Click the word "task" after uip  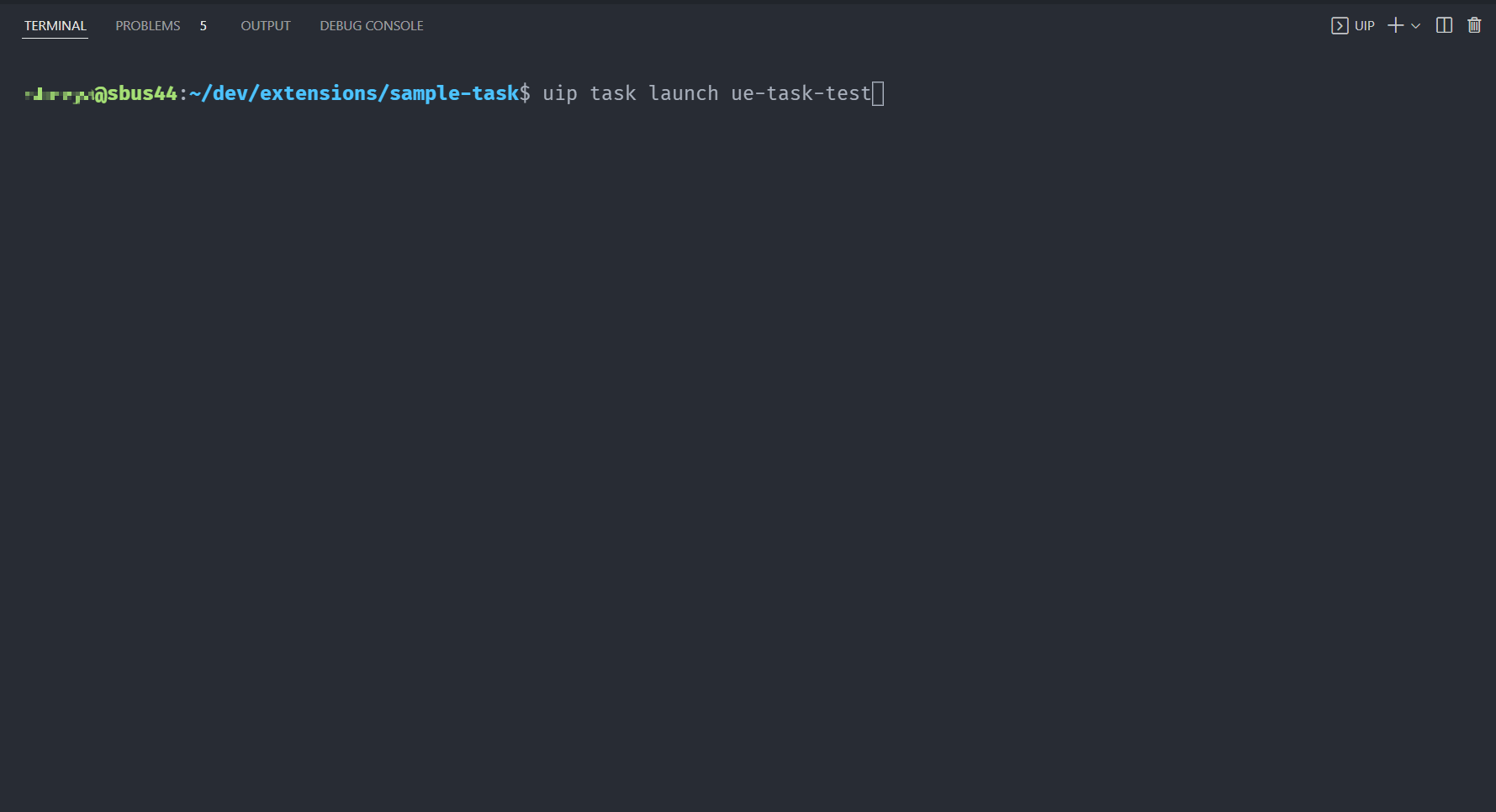tap(613, 93)
